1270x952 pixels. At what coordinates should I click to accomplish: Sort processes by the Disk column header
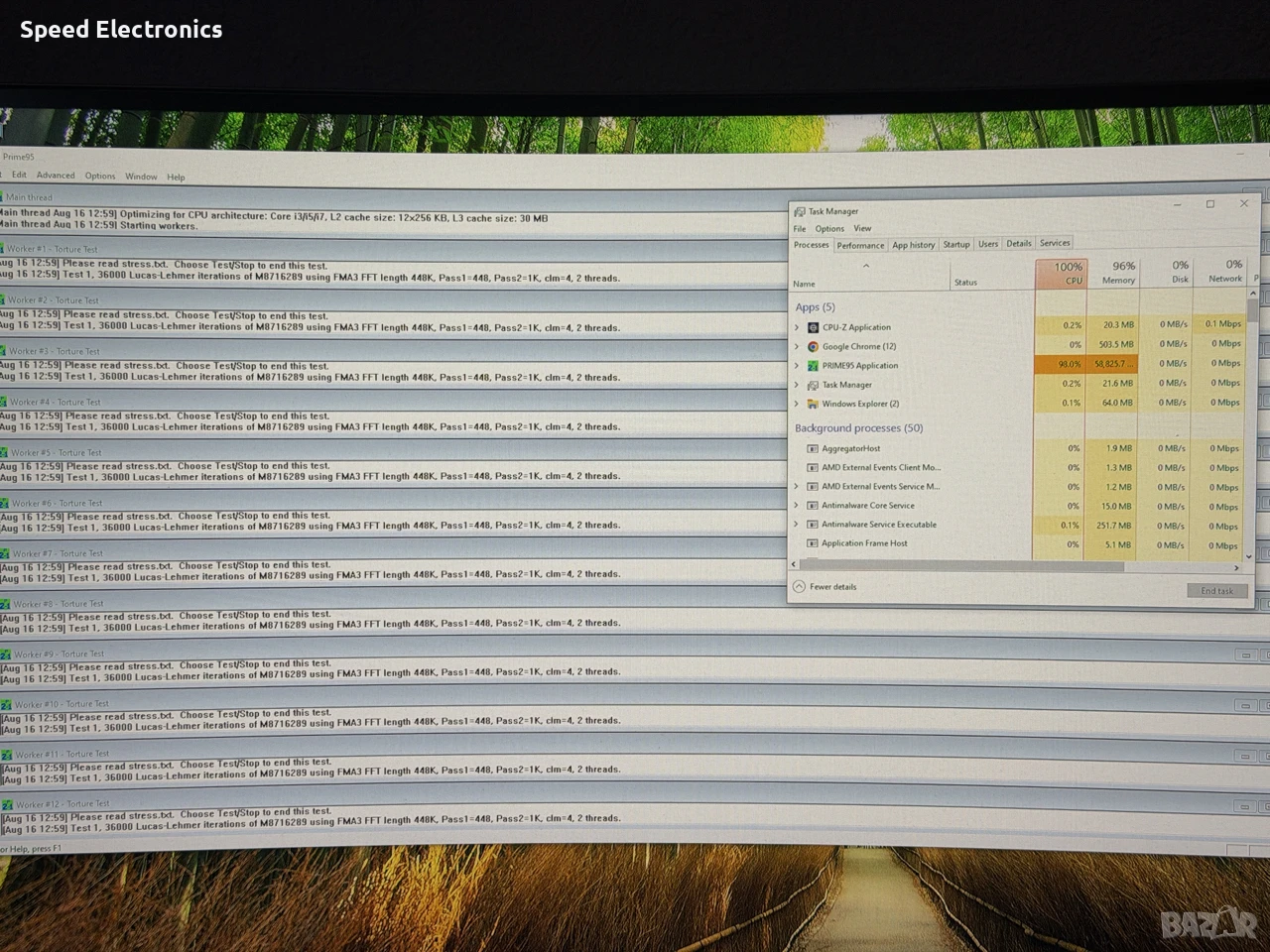click(x=1166, y=272)
